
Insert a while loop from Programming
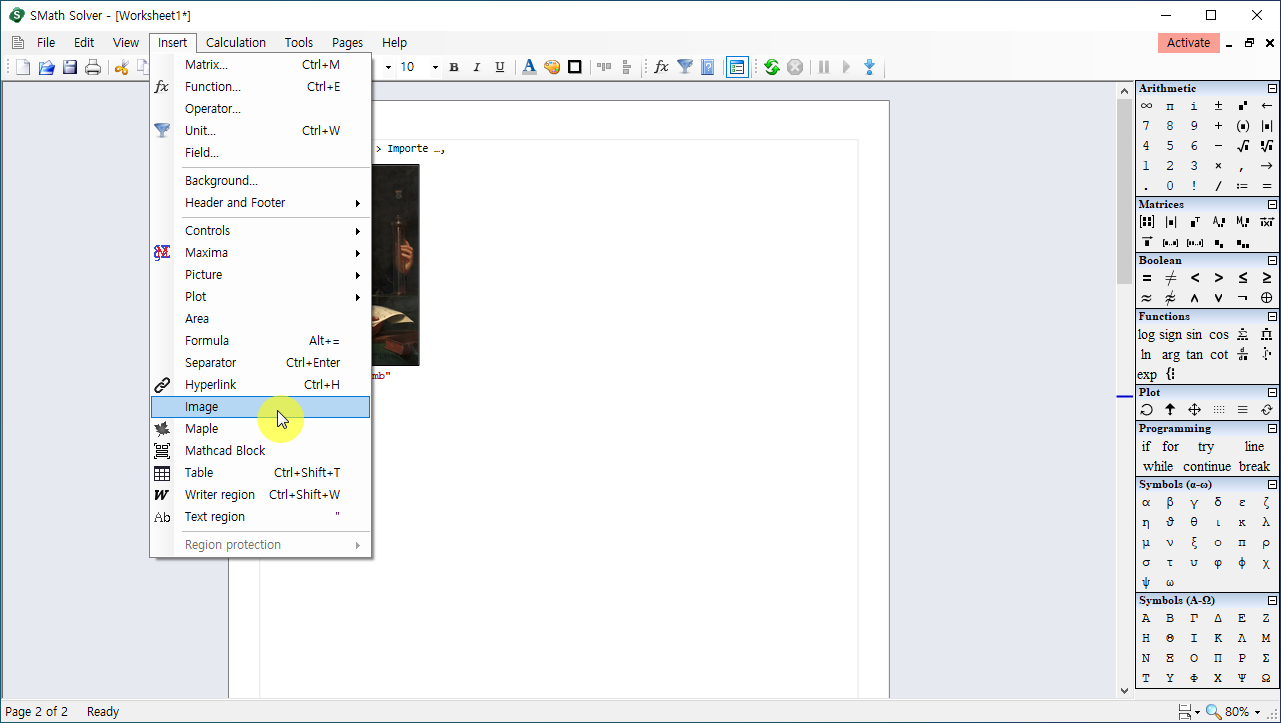click(1158, 467)
